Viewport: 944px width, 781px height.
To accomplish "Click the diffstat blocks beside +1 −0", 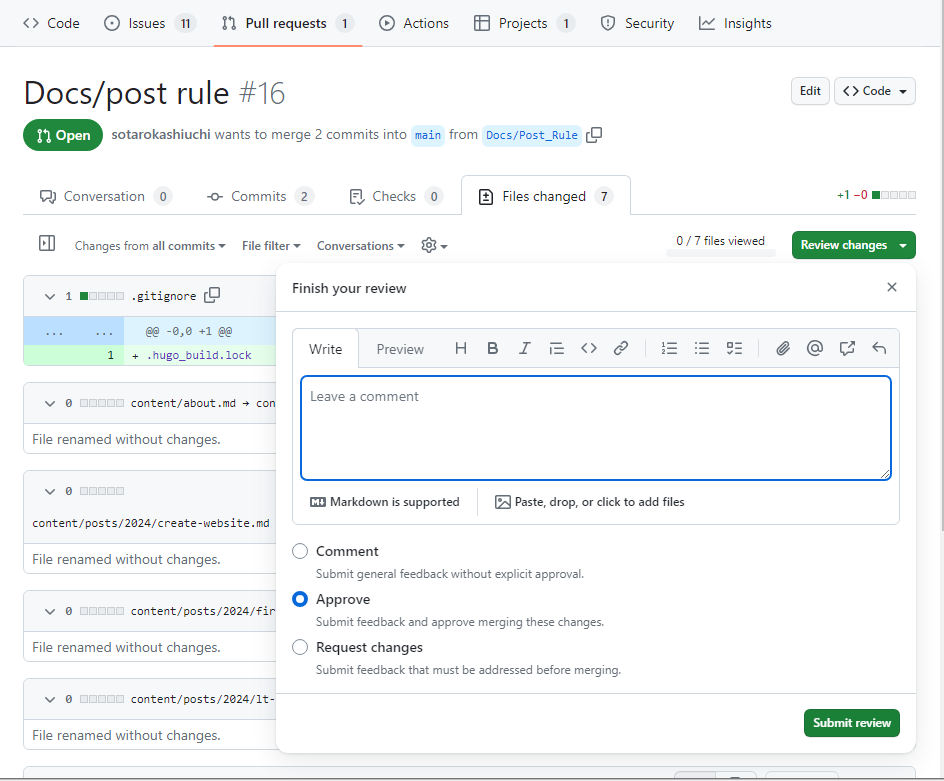I will (894, 195).
